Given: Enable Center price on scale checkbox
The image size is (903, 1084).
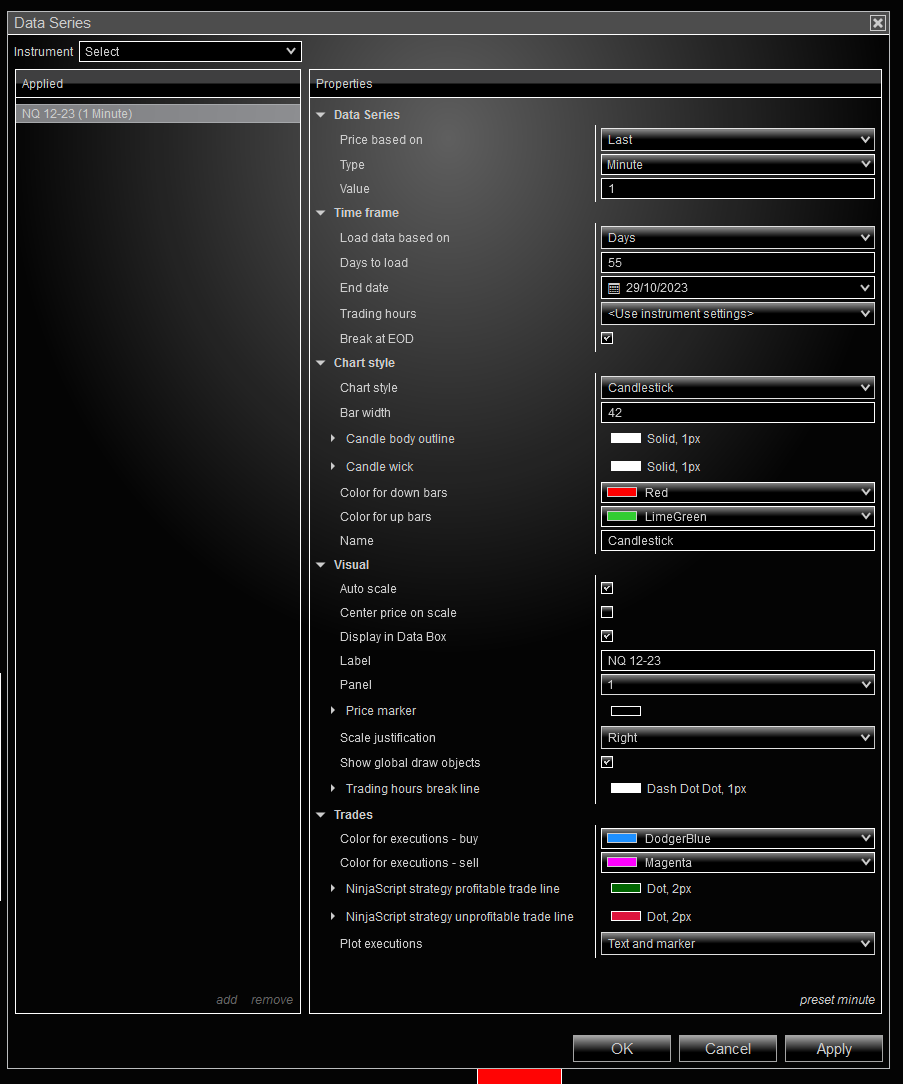Looking at the screenshot, I should click(607, 612).
